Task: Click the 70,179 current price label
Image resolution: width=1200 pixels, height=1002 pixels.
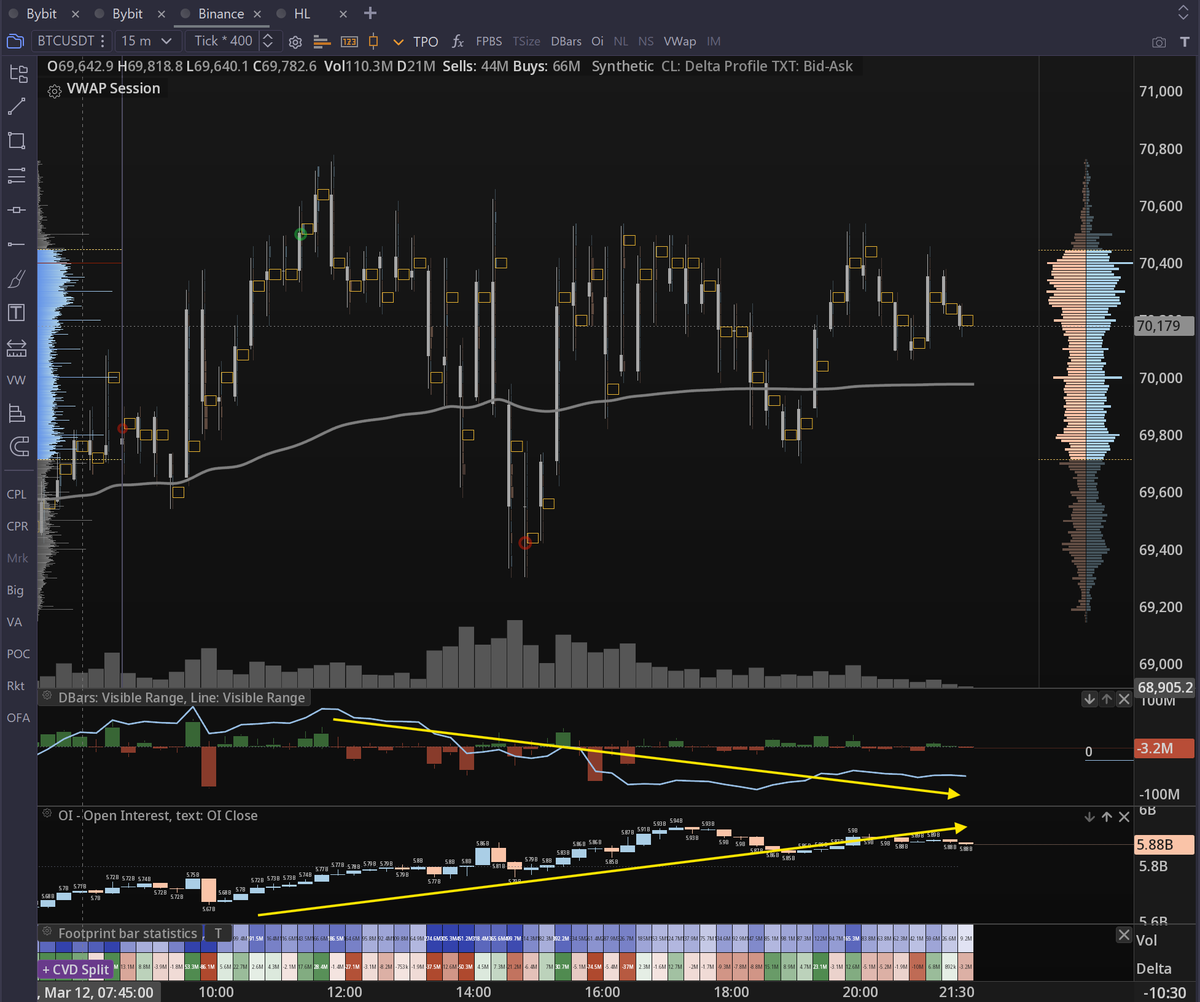Action: 1164,325
